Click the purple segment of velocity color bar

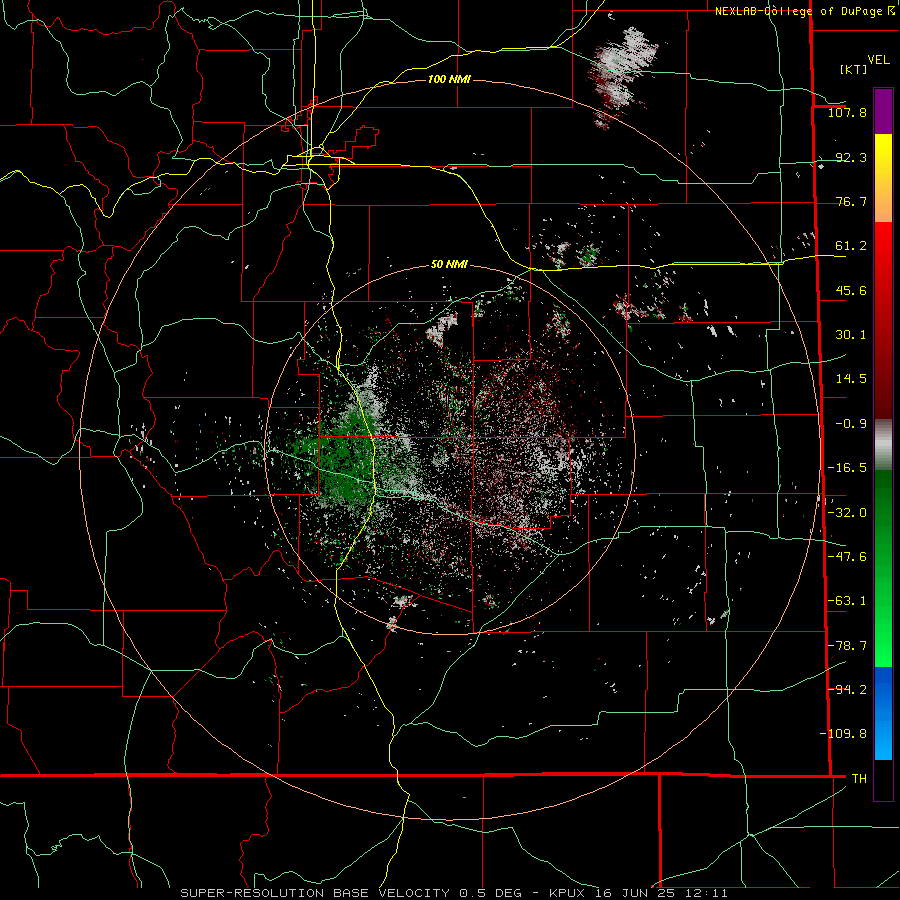coord(883,112)
